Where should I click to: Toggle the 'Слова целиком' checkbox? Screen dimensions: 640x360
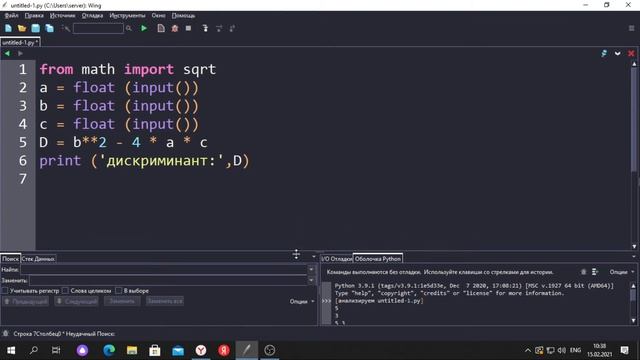[65, 291]
